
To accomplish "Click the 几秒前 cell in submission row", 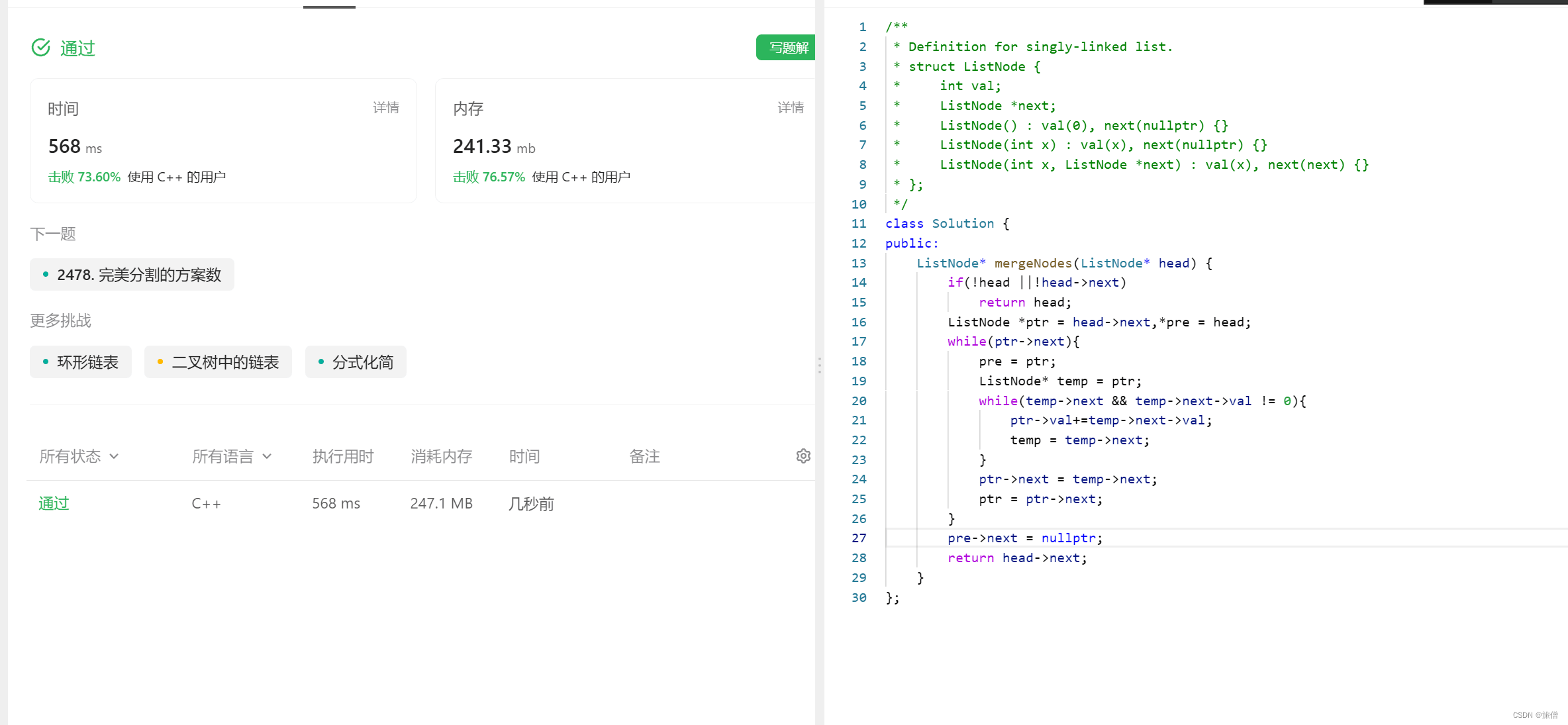I will (531, 504).
